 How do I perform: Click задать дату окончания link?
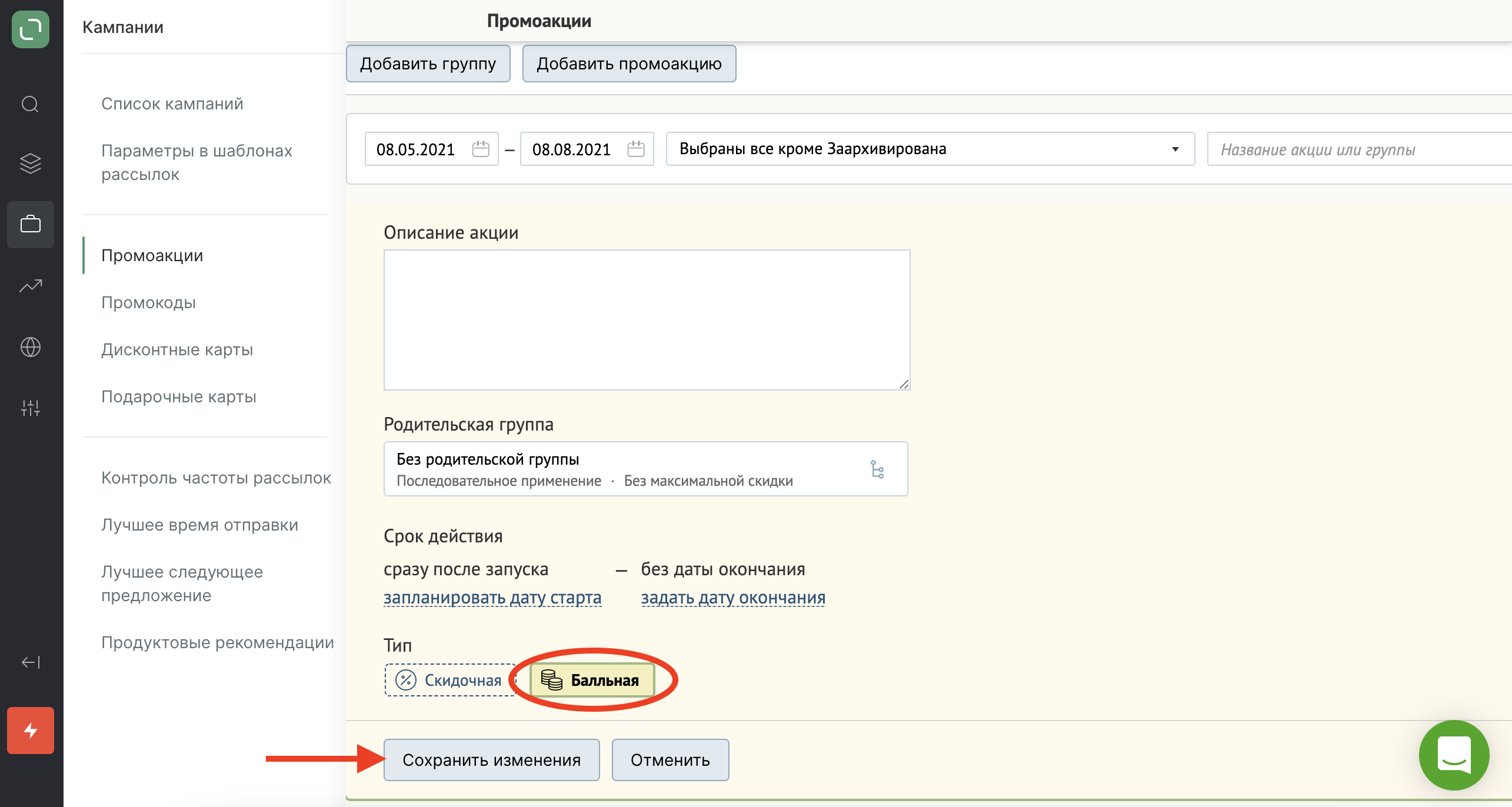(733, 598)
